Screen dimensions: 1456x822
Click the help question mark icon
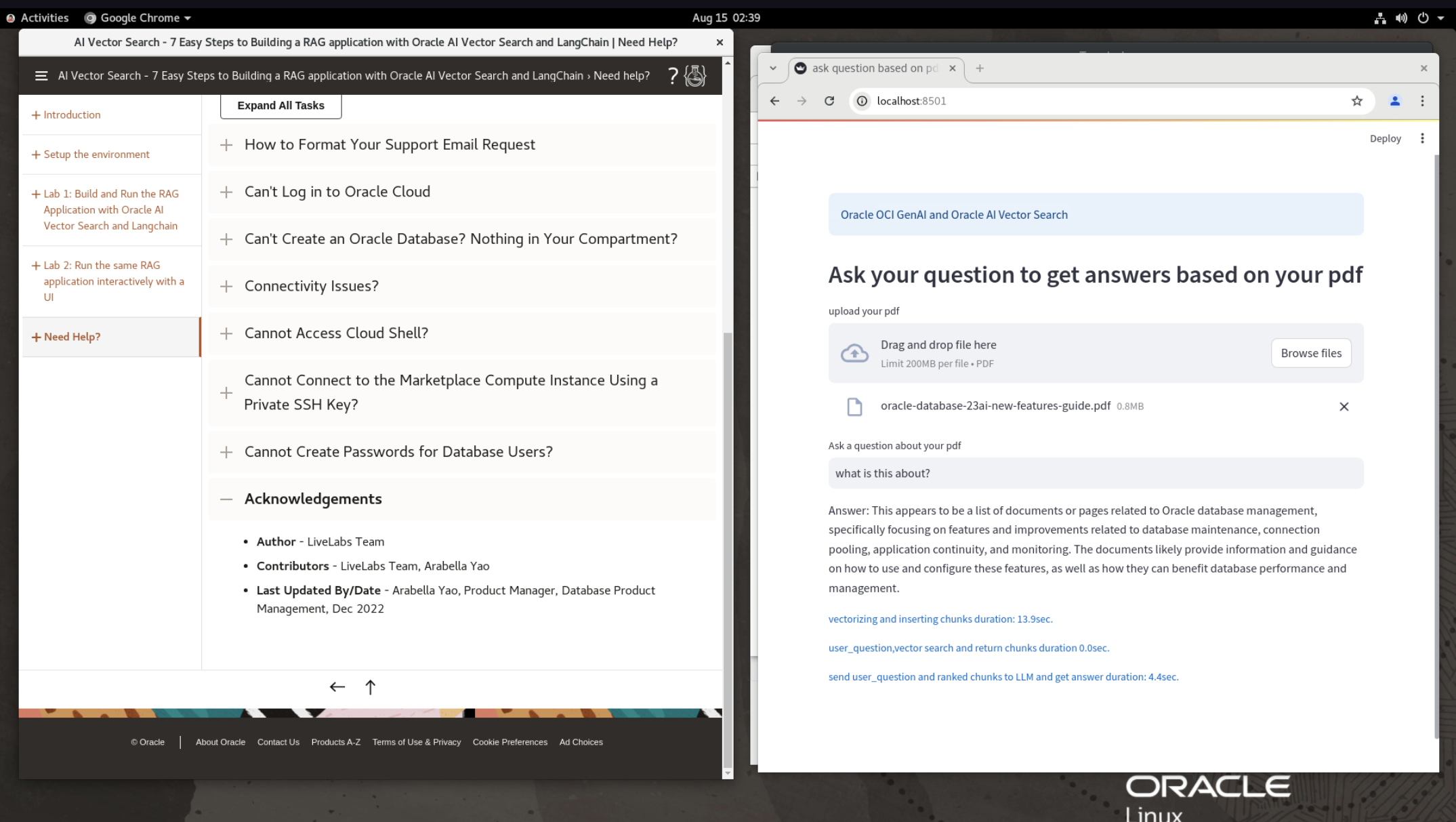coord(672,76)
